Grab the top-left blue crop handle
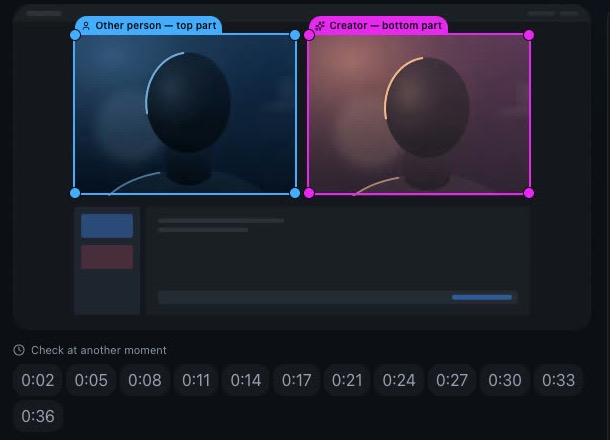 (x=75, y=35)
